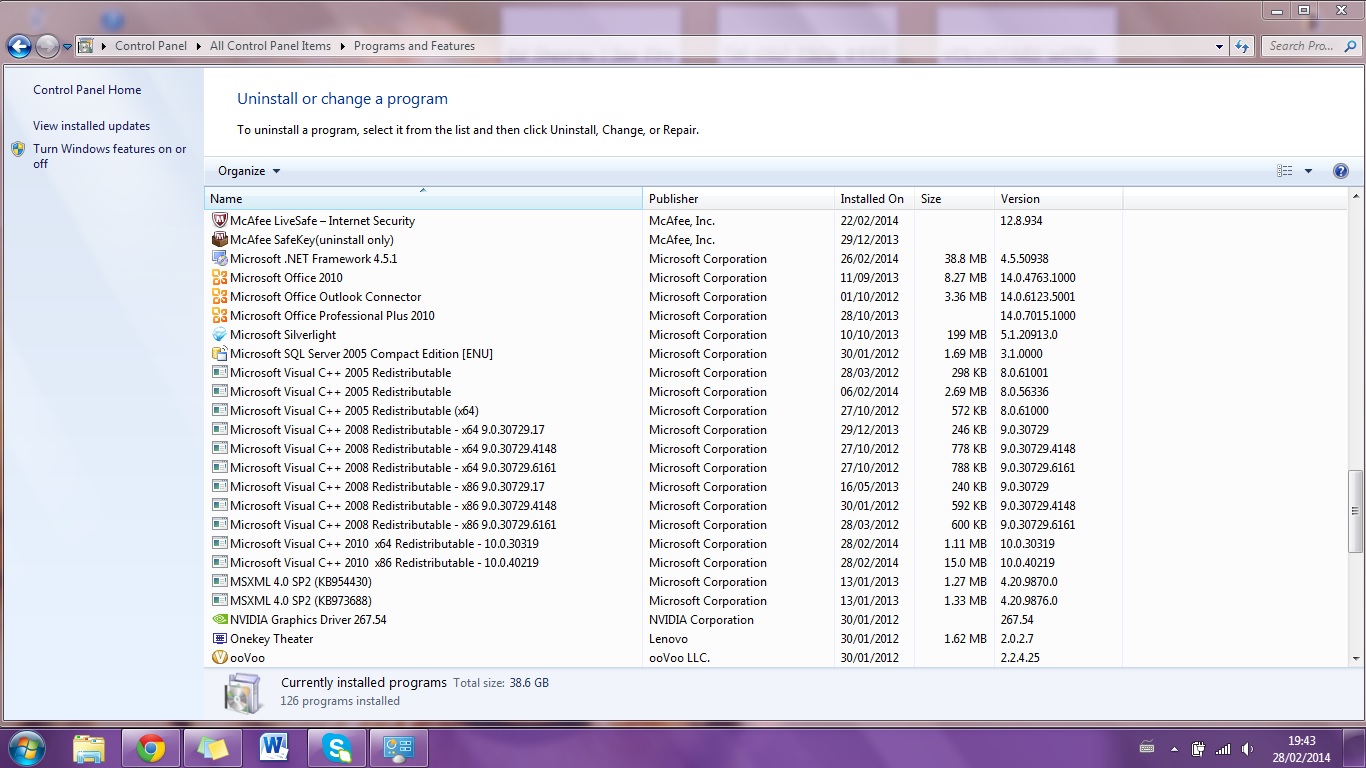Click the NVIDIA Graphics Driver icon
1366x768 pixels.
coord(220,619)
